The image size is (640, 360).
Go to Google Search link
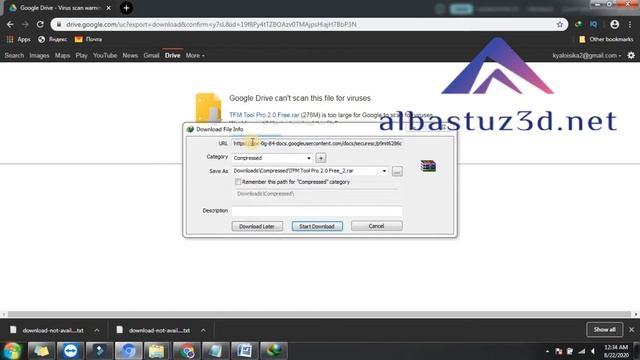click(14, 55)
